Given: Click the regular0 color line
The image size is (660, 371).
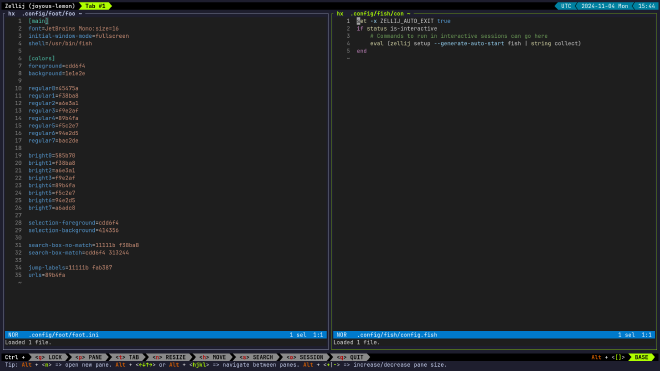Looking at the screenshot, I should tap(53, 88).
